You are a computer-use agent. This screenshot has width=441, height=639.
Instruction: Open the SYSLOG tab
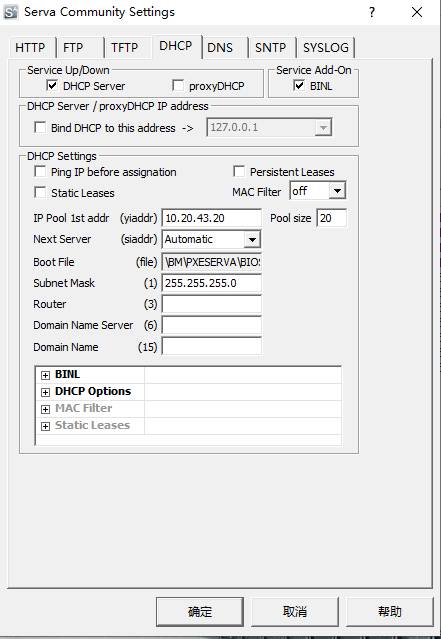[326, 48]
